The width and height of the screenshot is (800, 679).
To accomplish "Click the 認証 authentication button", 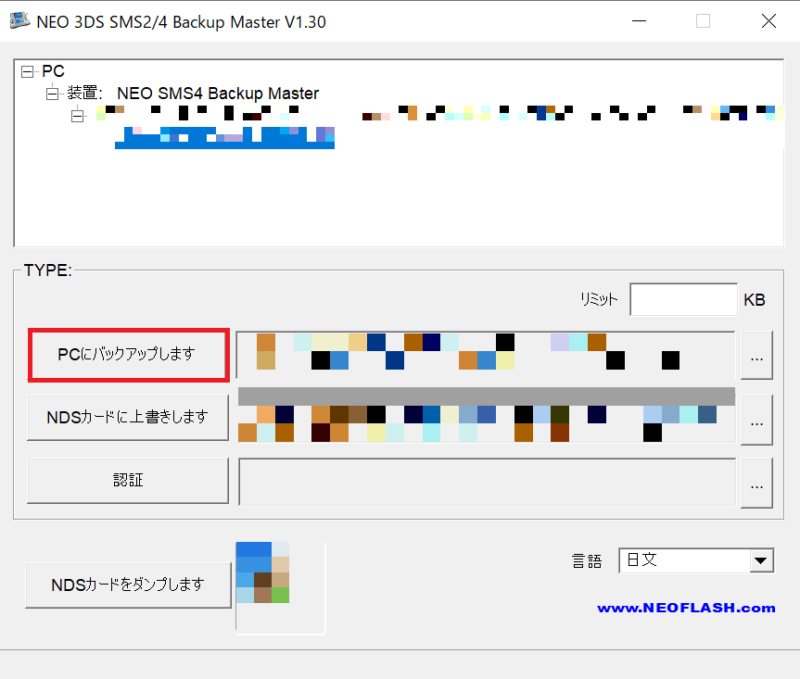I will (x=127, y=481).
